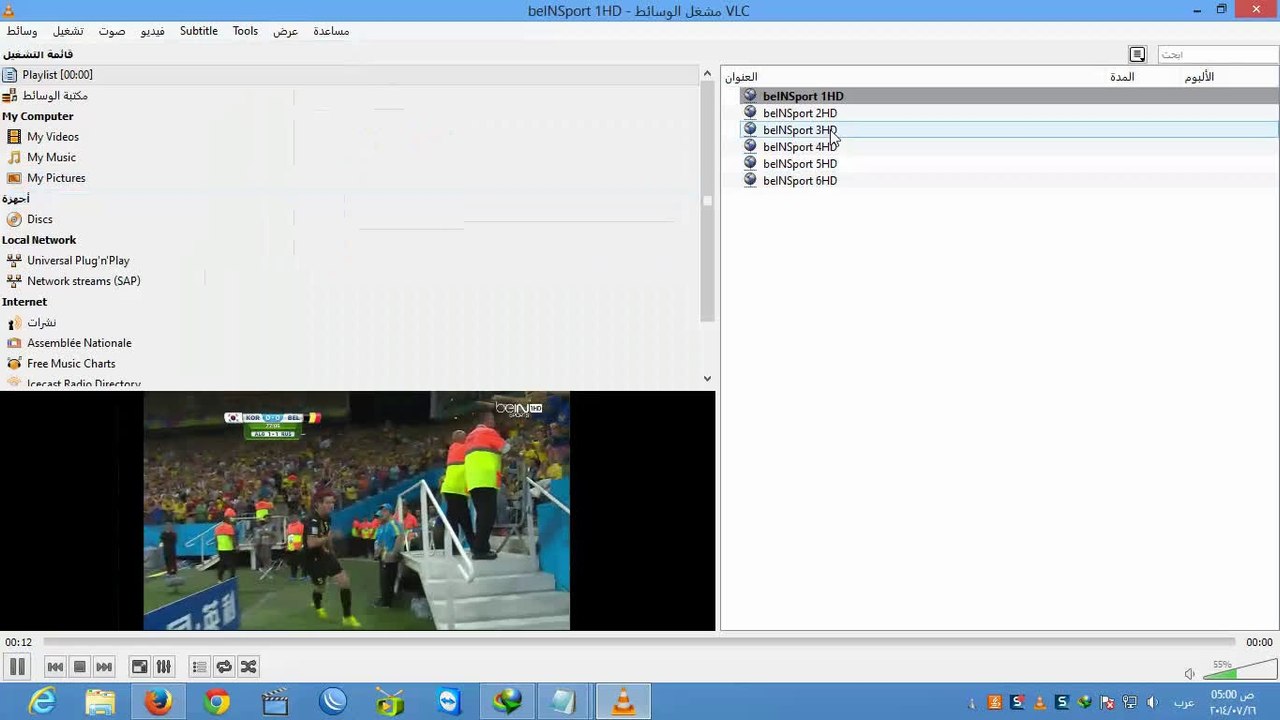Image resolution: width=1280 pixels, height=720 pixels.
Task: Sort by the الألبوم (Album) column header
Action: pyautogui.click(x=1199, y=77)
